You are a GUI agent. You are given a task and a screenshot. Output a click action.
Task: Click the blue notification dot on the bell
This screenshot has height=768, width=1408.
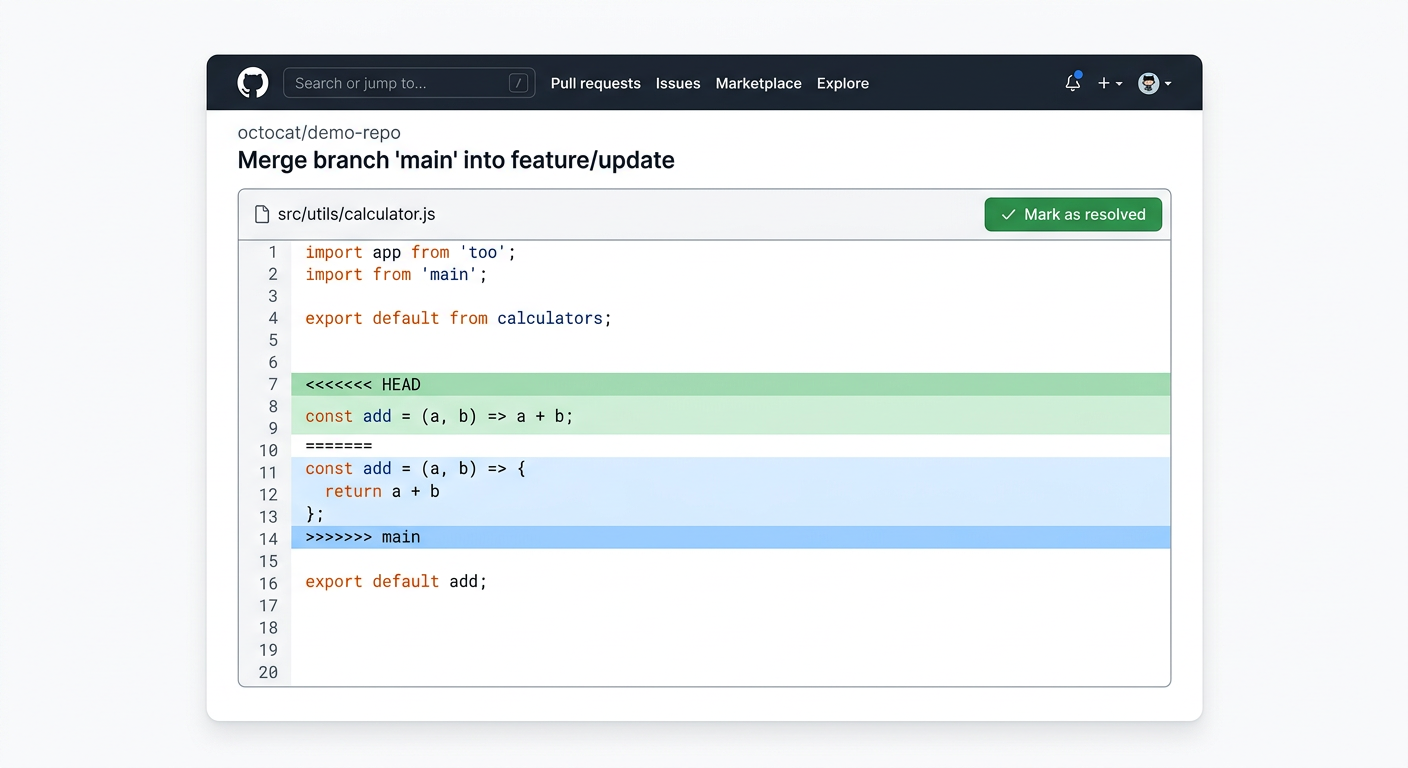(1079, 74)
